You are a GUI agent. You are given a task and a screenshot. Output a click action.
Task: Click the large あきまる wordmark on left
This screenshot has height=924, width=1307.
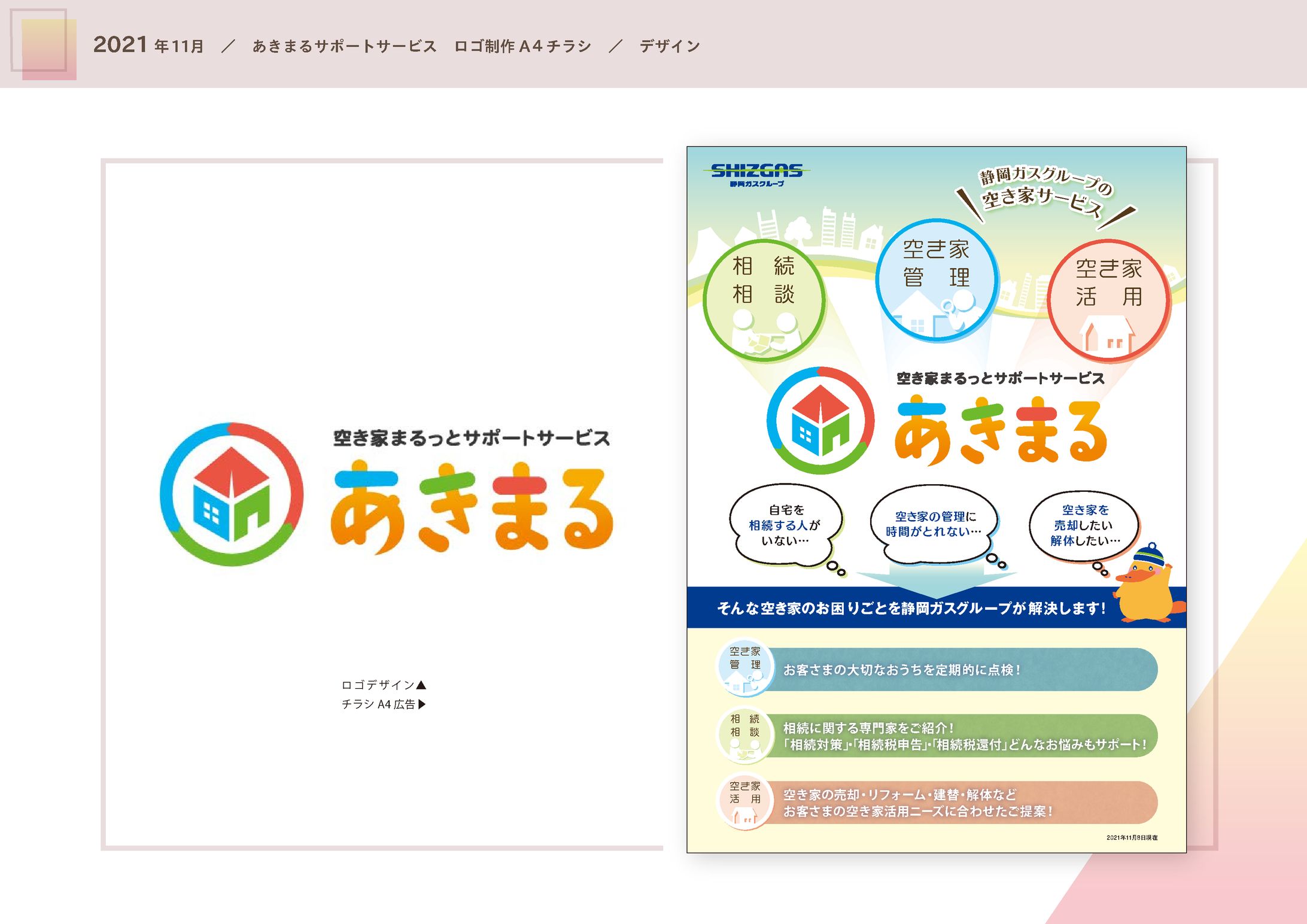click(x=472, y=506)
